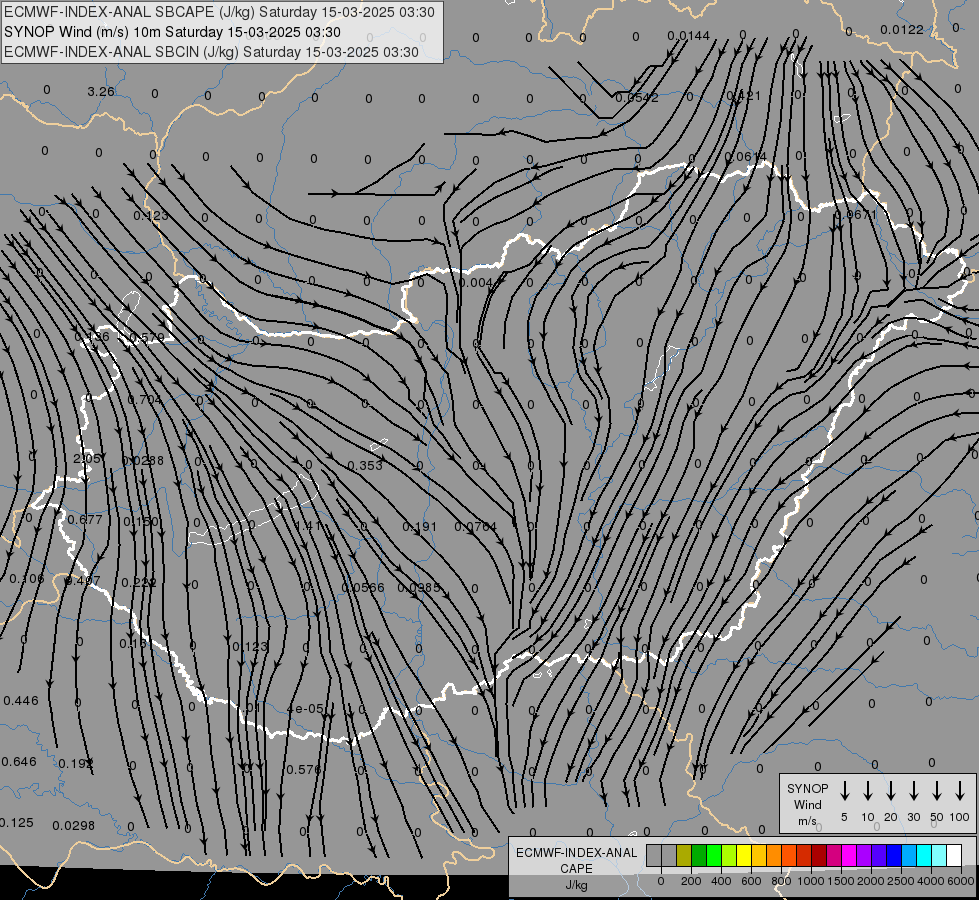The width and height of the screenshot is (979, 900).
Task: Click the SBCIN title line in the header
Action: pyautogui.click(x=211, y=52)
